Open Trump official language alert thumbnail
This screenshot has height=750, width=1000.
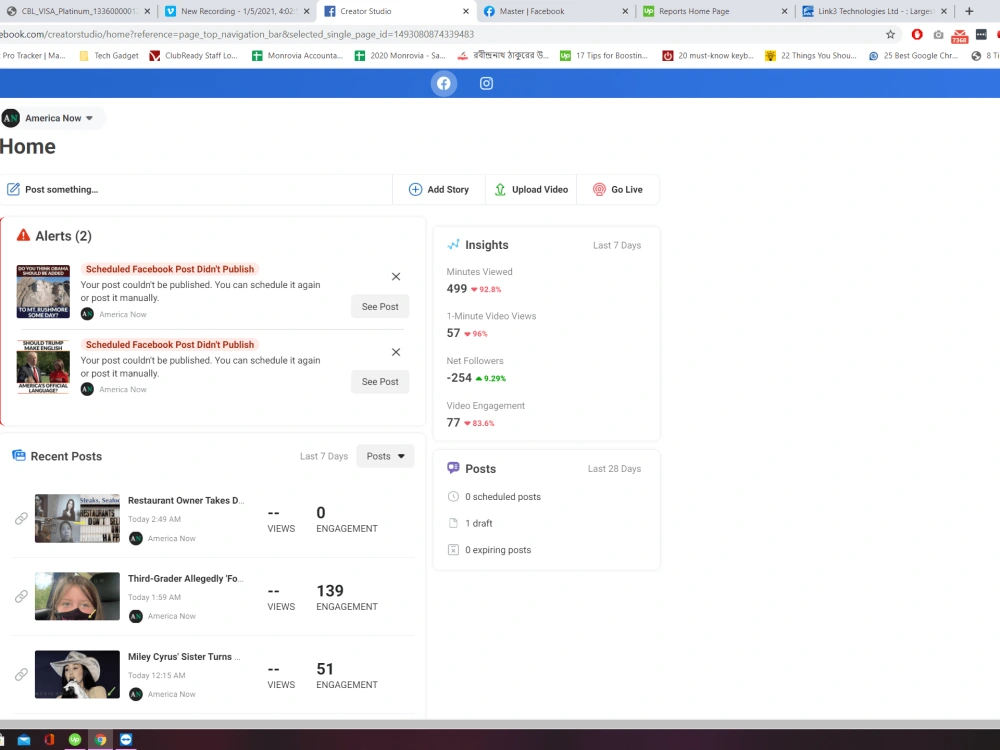point(43,367)
